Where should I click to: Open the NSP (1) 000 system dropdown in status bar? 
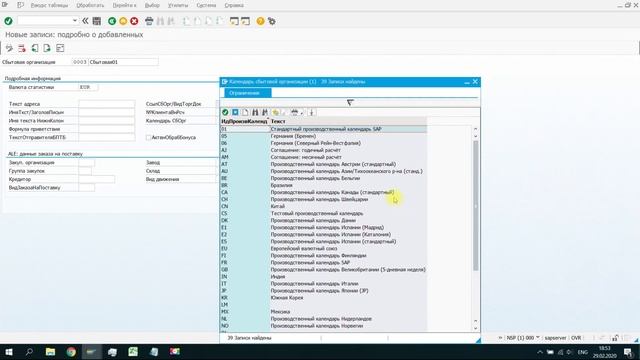tap(538, 338)
